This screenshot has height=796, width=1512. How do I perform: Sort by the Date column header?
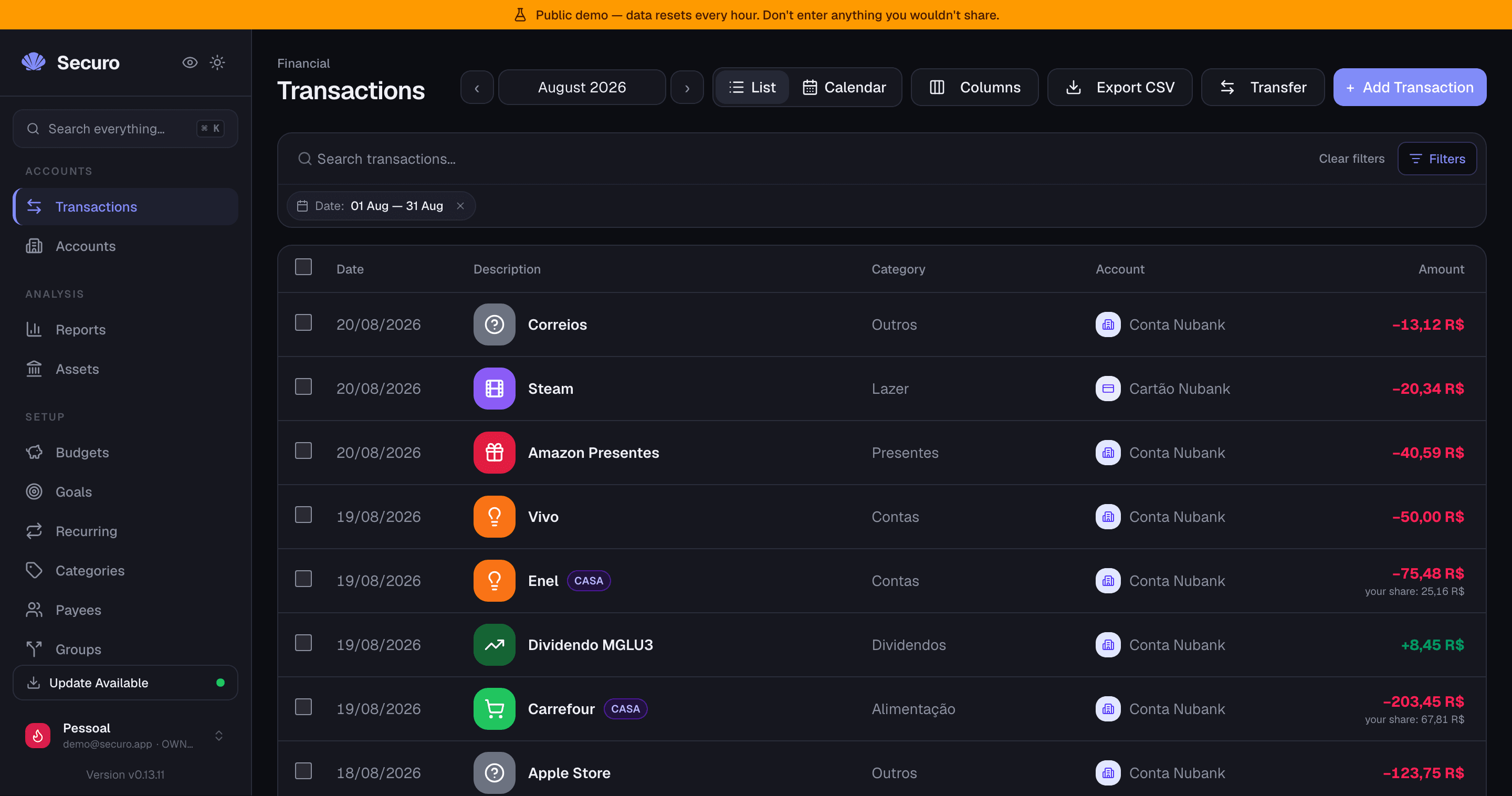point(350,269)
